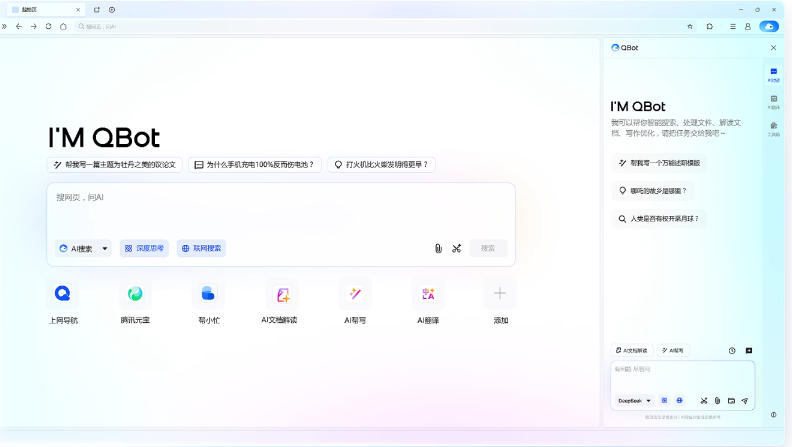Image resolution: width=792 pixels, height=447 pixels.
Task: Expand the AI搜索 mode dropdown
Action: pos(106,248)
